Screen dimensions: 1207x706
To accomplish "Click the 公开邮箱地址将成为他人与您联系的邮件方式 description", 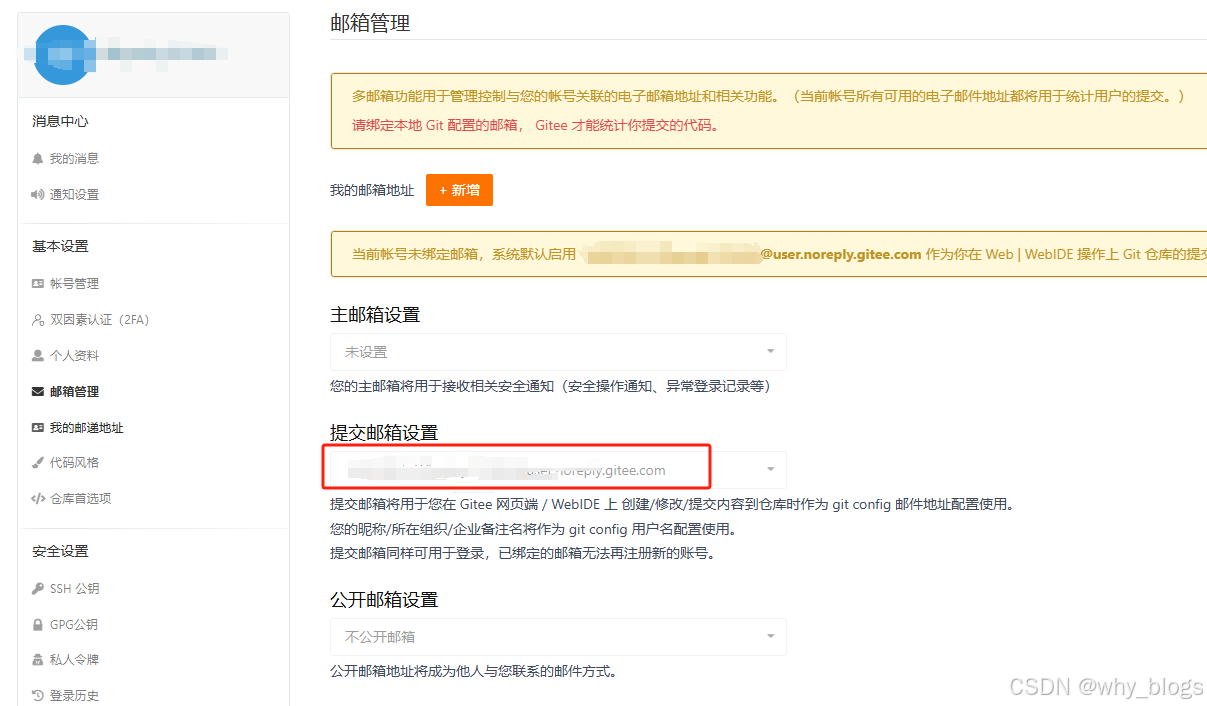I will pyautogui.click(x=473, y=671).
